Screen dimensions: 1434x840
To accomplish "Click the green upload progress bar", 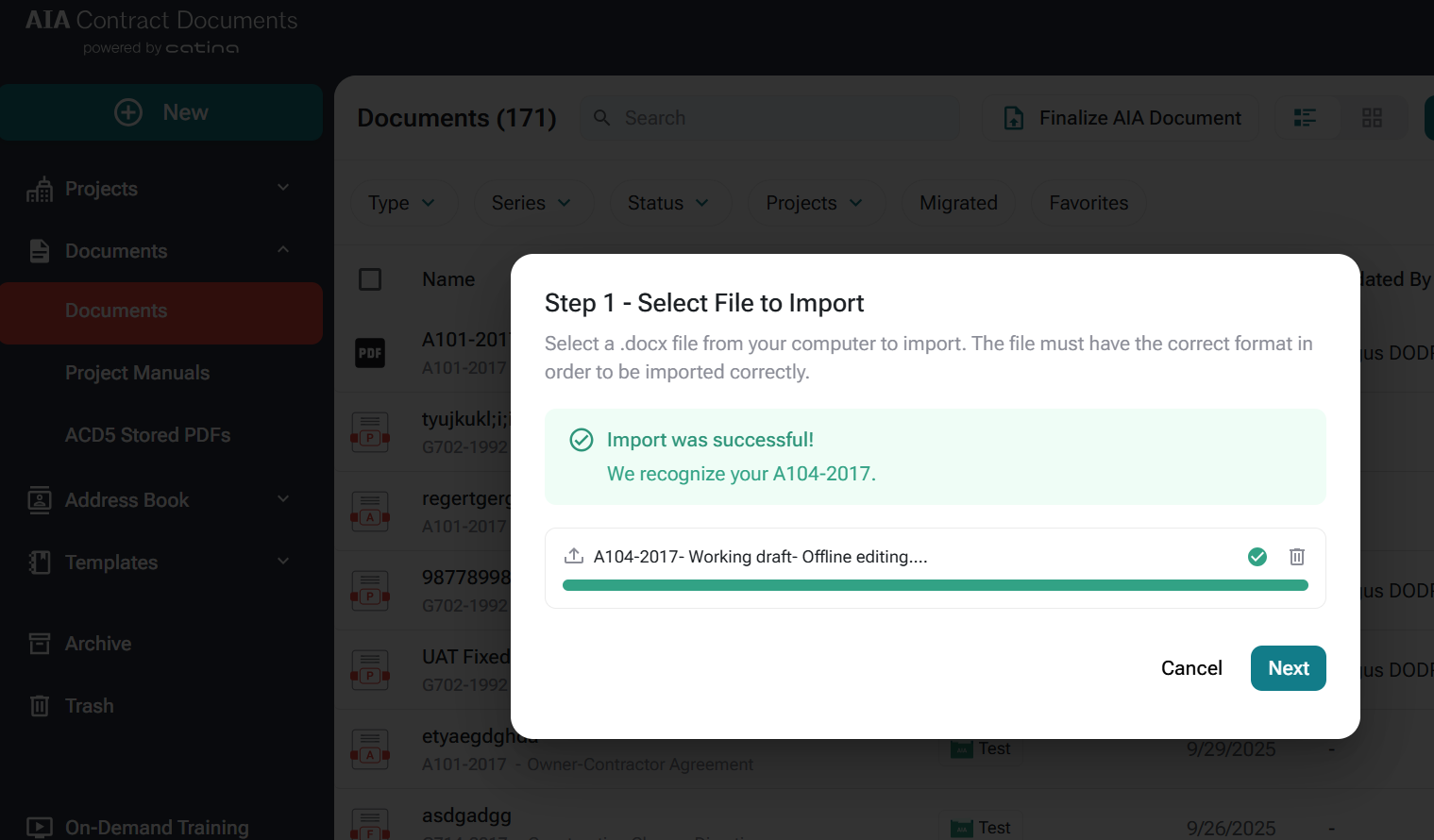I will point(935,586).
